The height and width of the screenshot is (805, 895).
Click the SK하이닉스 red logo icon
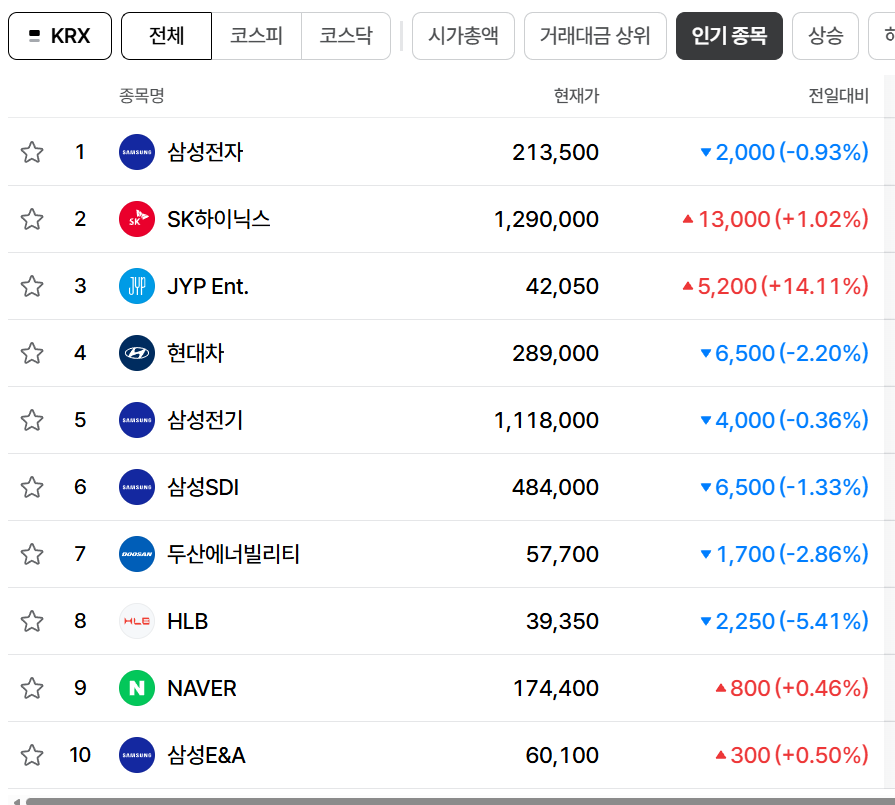pyautogui.click(x=137, y=219)
